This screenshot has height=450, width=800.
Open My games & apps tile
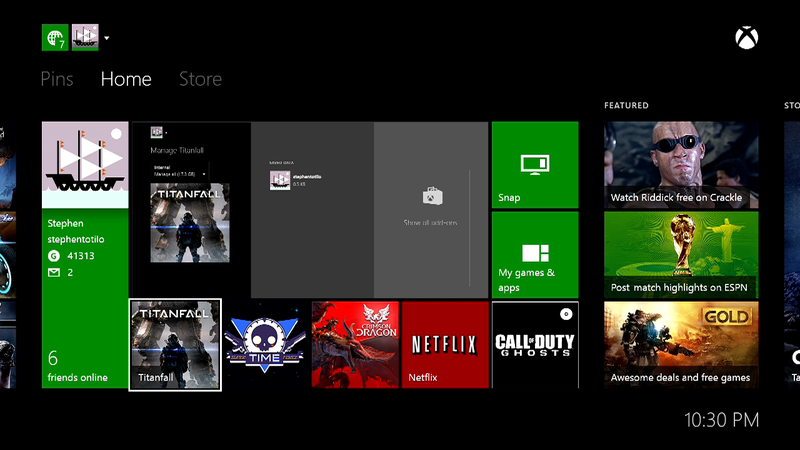pos(535,255)
